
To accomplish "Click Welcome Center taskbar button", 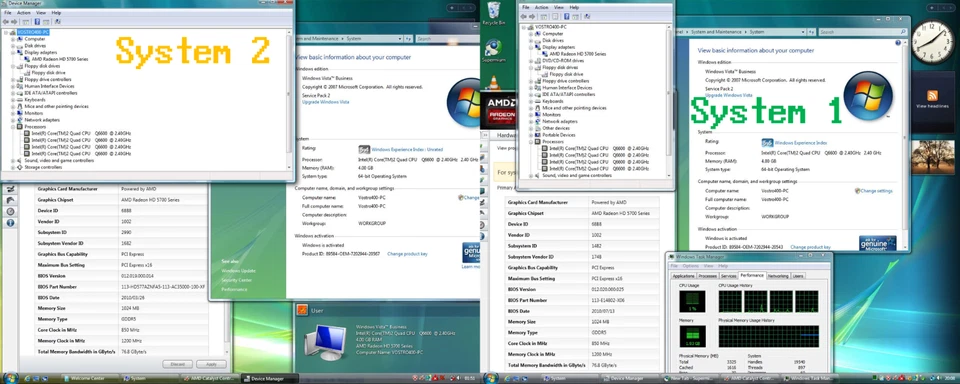I will (x=89, y=378).
